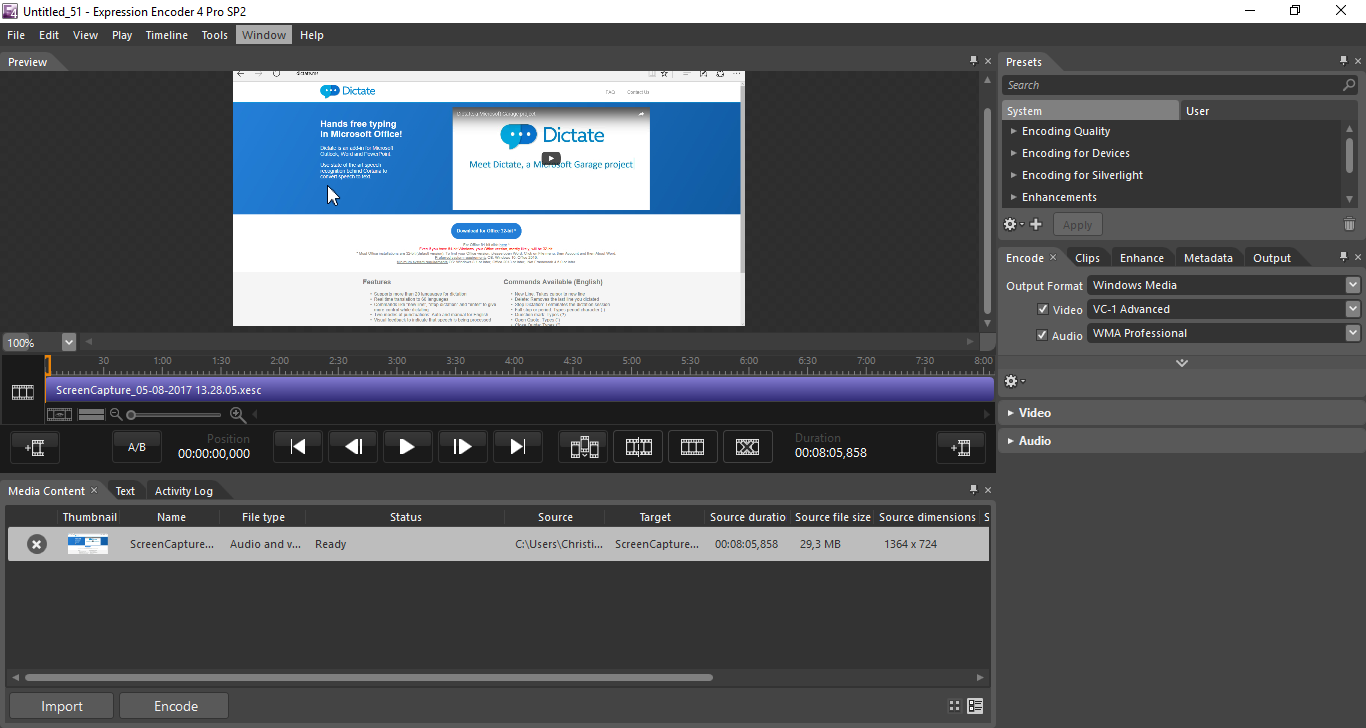1366x728 pixels.
Task: Remove ScreenCapture item with X icon
Action: coord(36,544)
